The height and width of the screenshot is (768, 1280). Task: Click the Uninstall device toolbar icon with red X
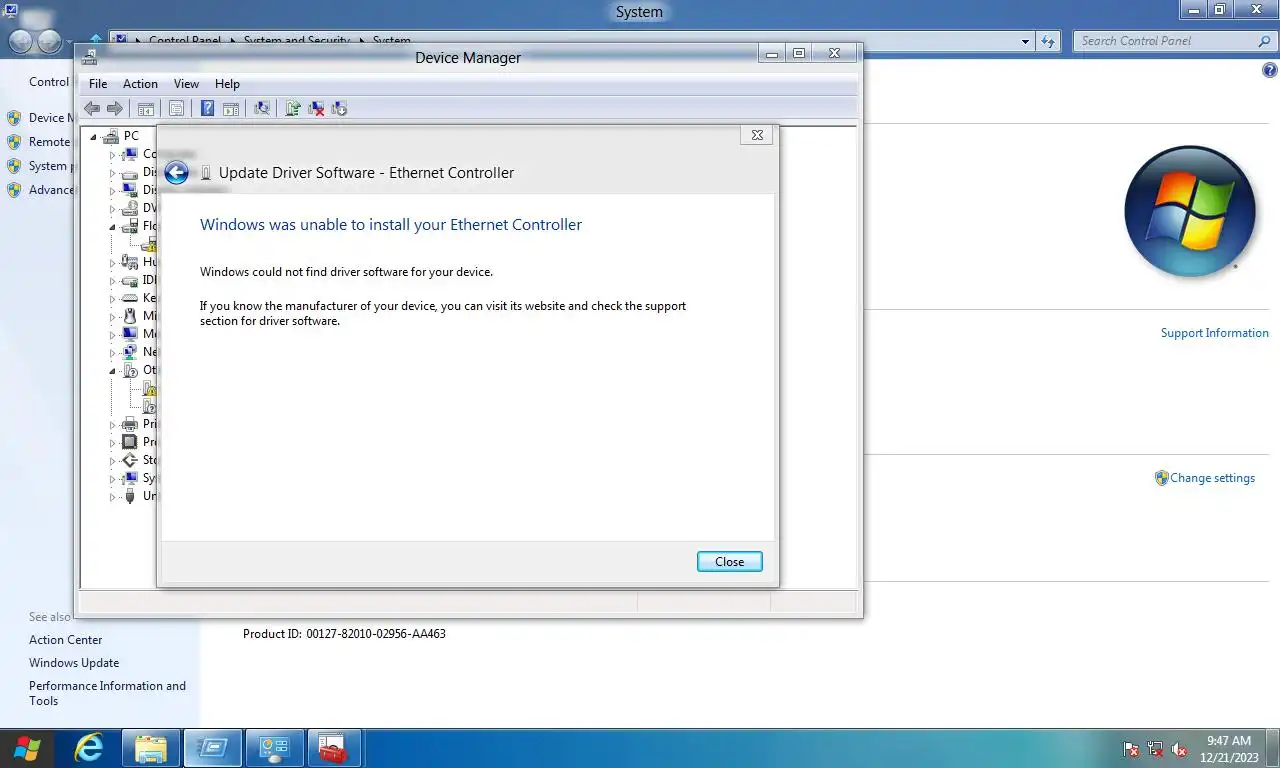pyautogui.click(x=316, y=109)
